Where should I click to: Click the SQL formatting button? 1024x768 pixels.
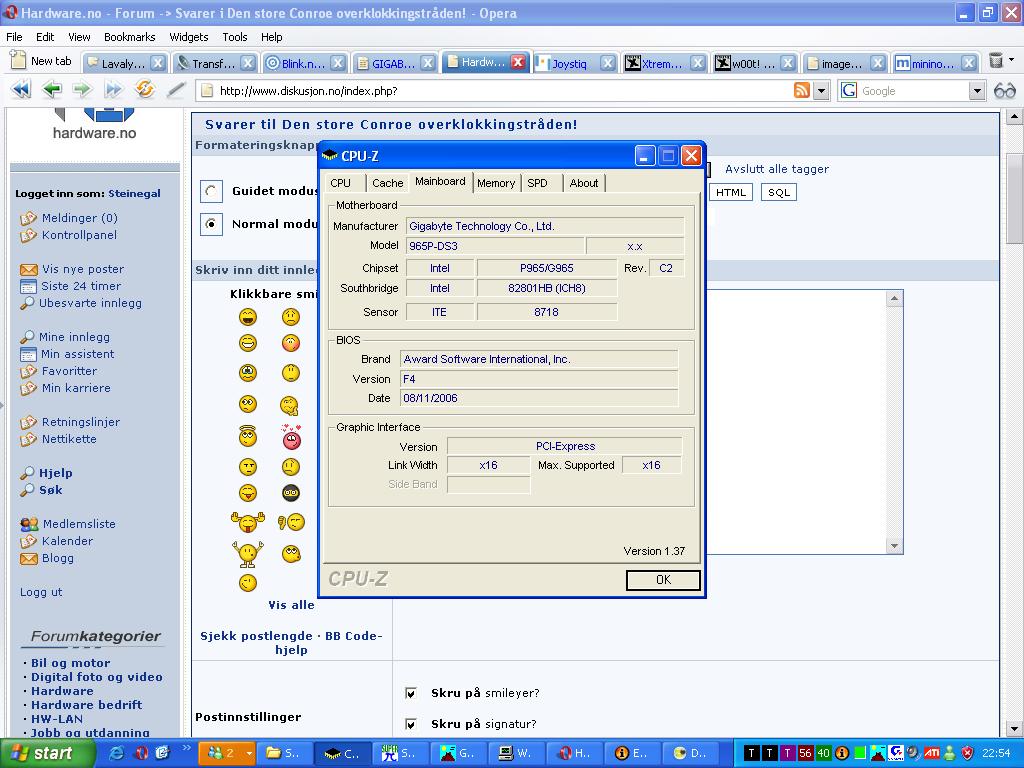[778, 192]
